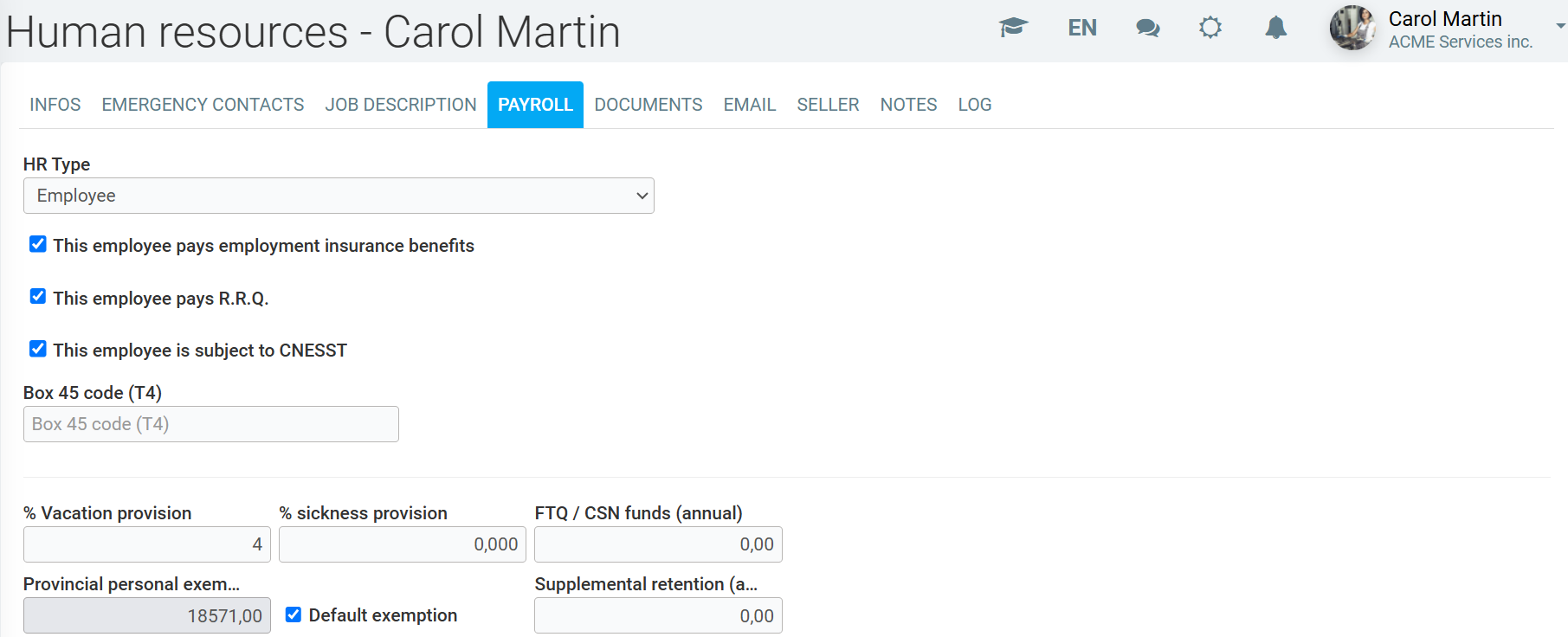Screen dimensions: 1568x637
Task: Focus the % Vacation provision field
Action: 147,544
